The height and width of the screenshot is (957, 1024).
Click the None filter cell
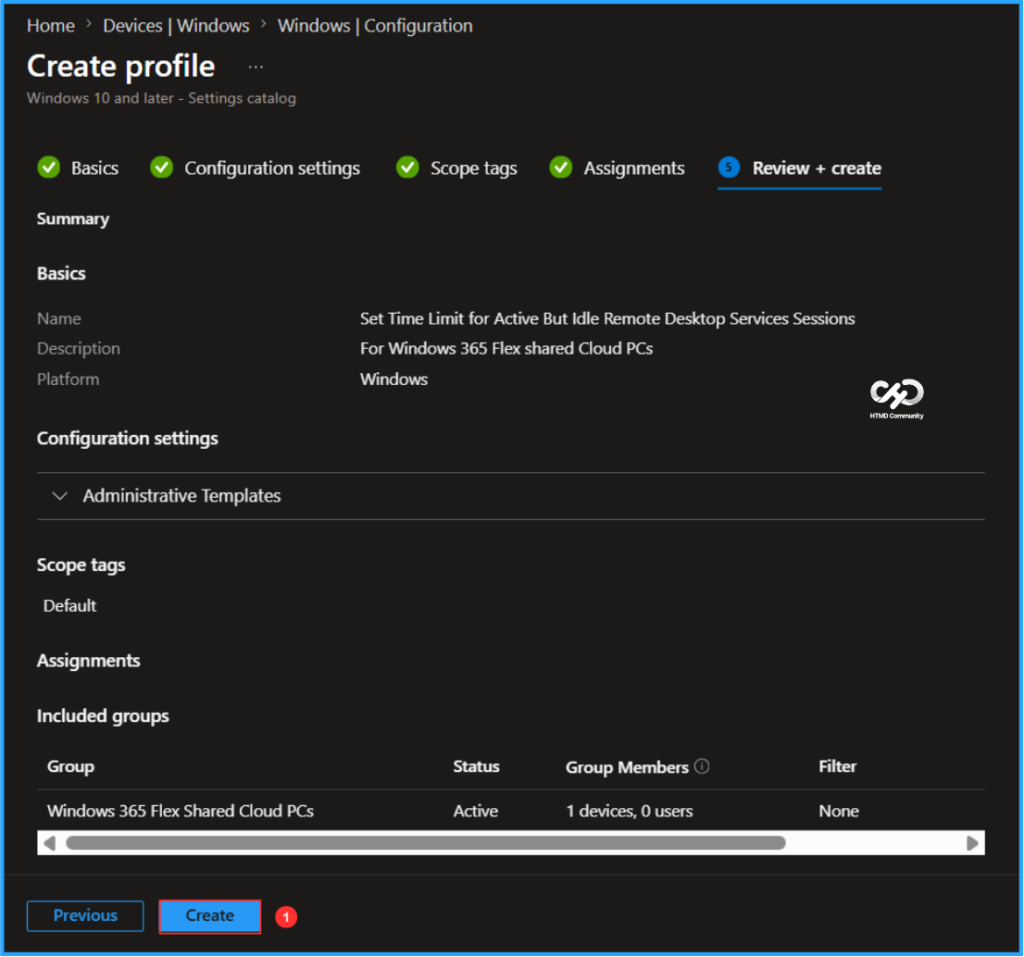tap(839, 811)
